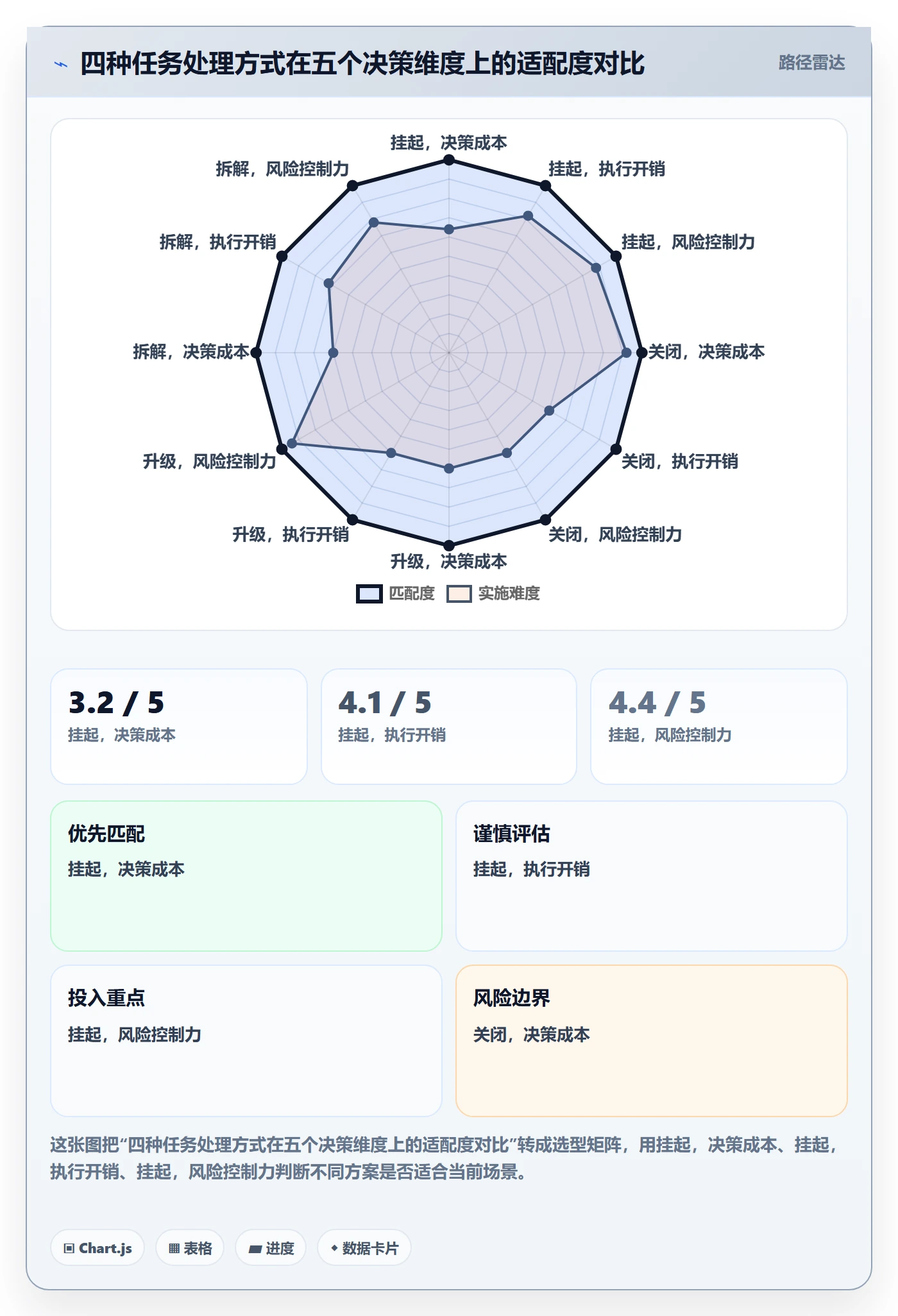The image size is (898, 1316).
Task: Hide the 实施难度 dataset via legend label
Action: [x=509, y=594]
